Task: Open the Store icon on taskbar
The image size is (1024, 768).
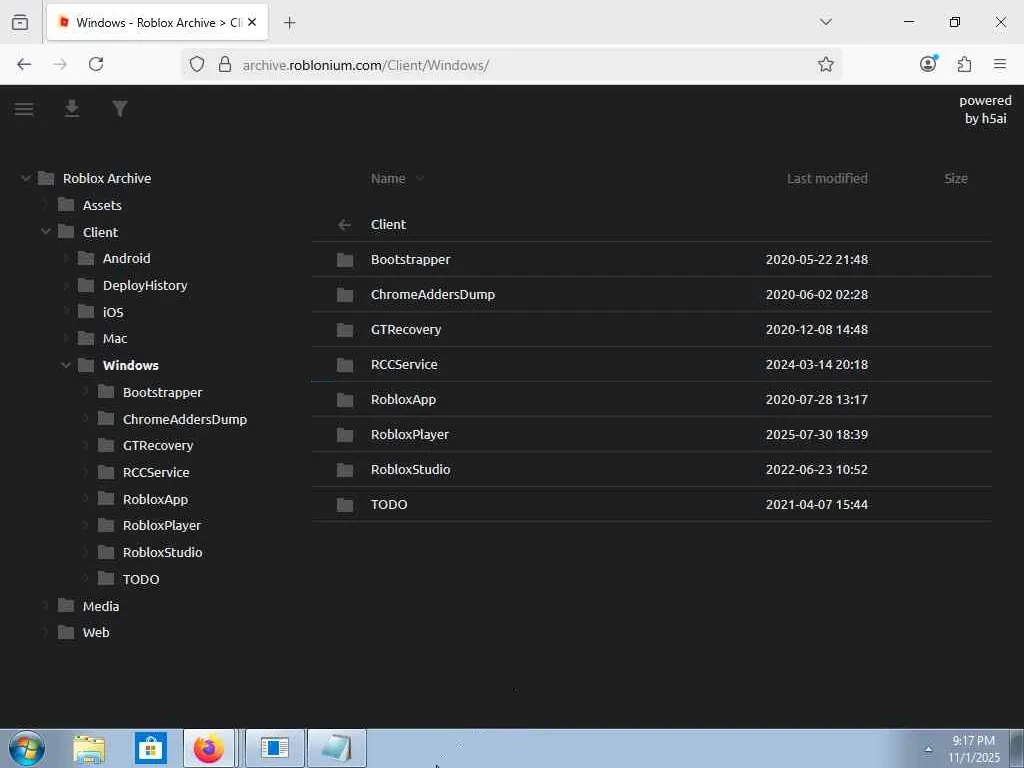Action: 150,749
